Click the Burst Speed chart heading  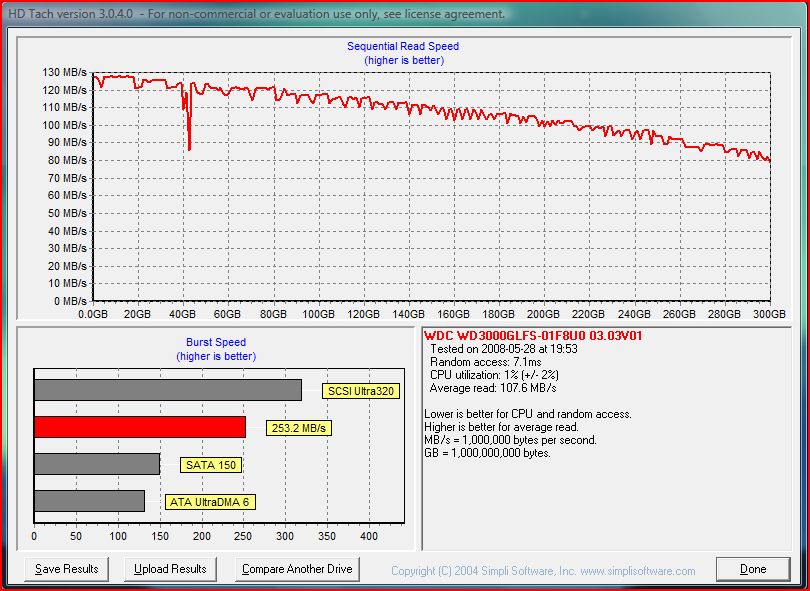click(x=216, y=342)
